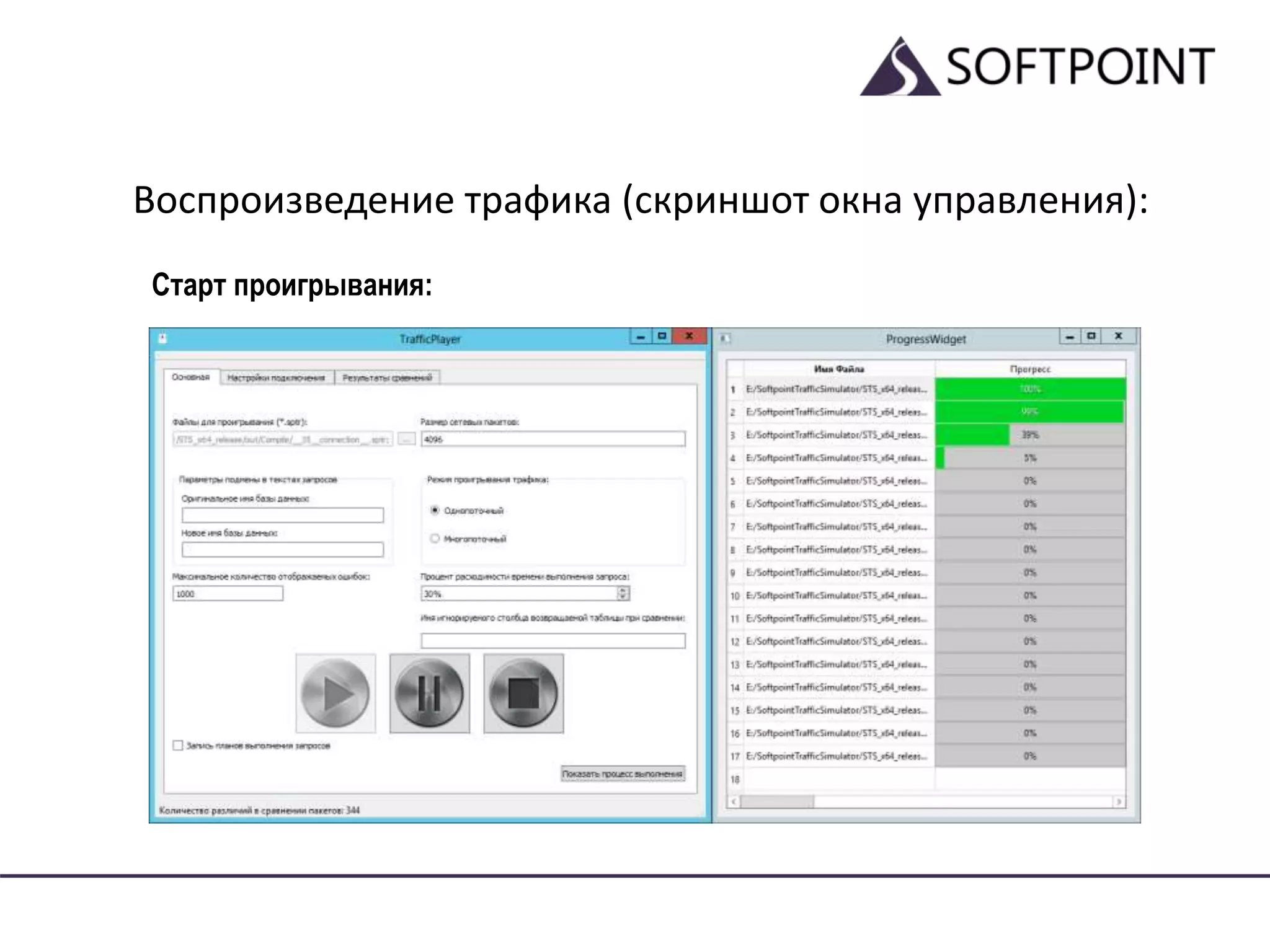Minimize the TrafficPlayer window

tap(641, 336)
